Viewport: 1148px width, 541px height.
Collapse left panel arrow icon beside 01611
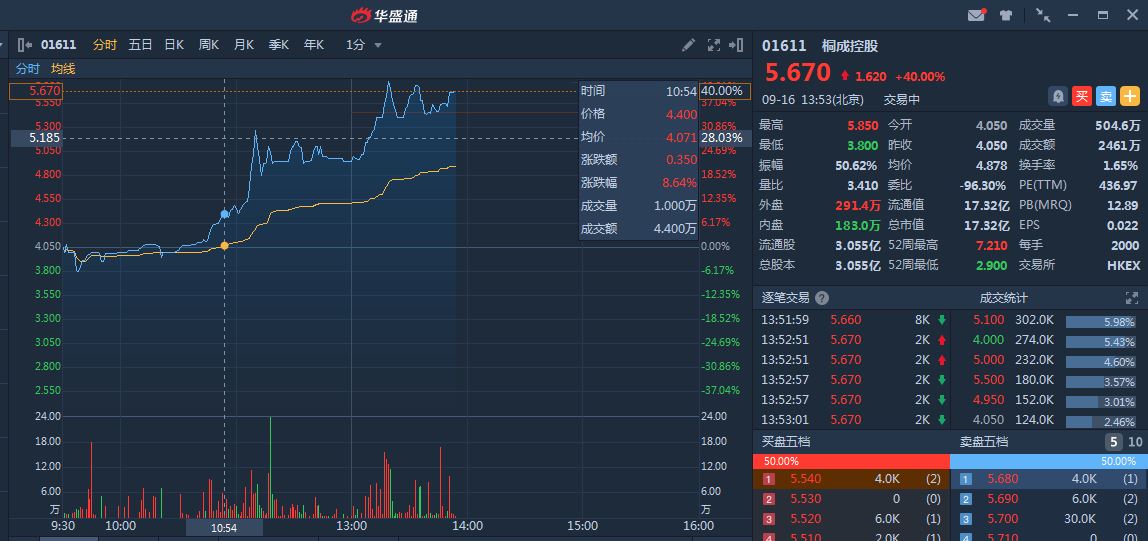(x=25, y=45)
